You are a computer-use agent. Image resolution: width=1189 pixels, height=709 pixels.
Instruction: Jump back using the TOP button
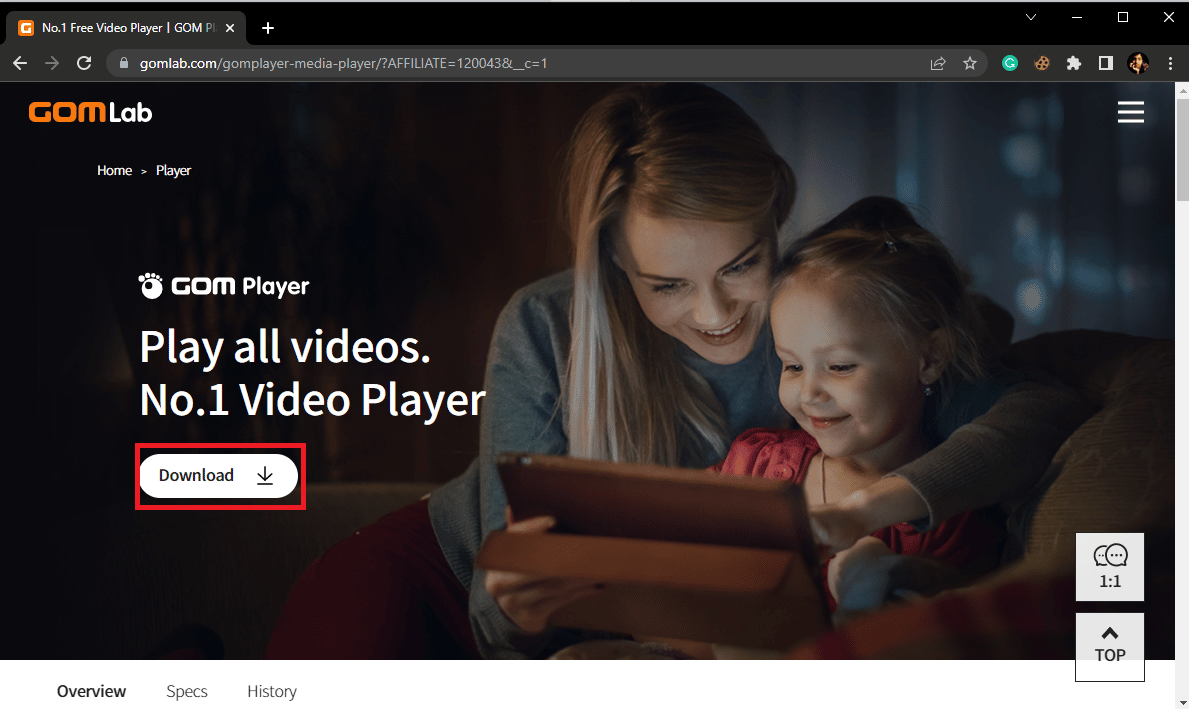(x=1110, y=646)
